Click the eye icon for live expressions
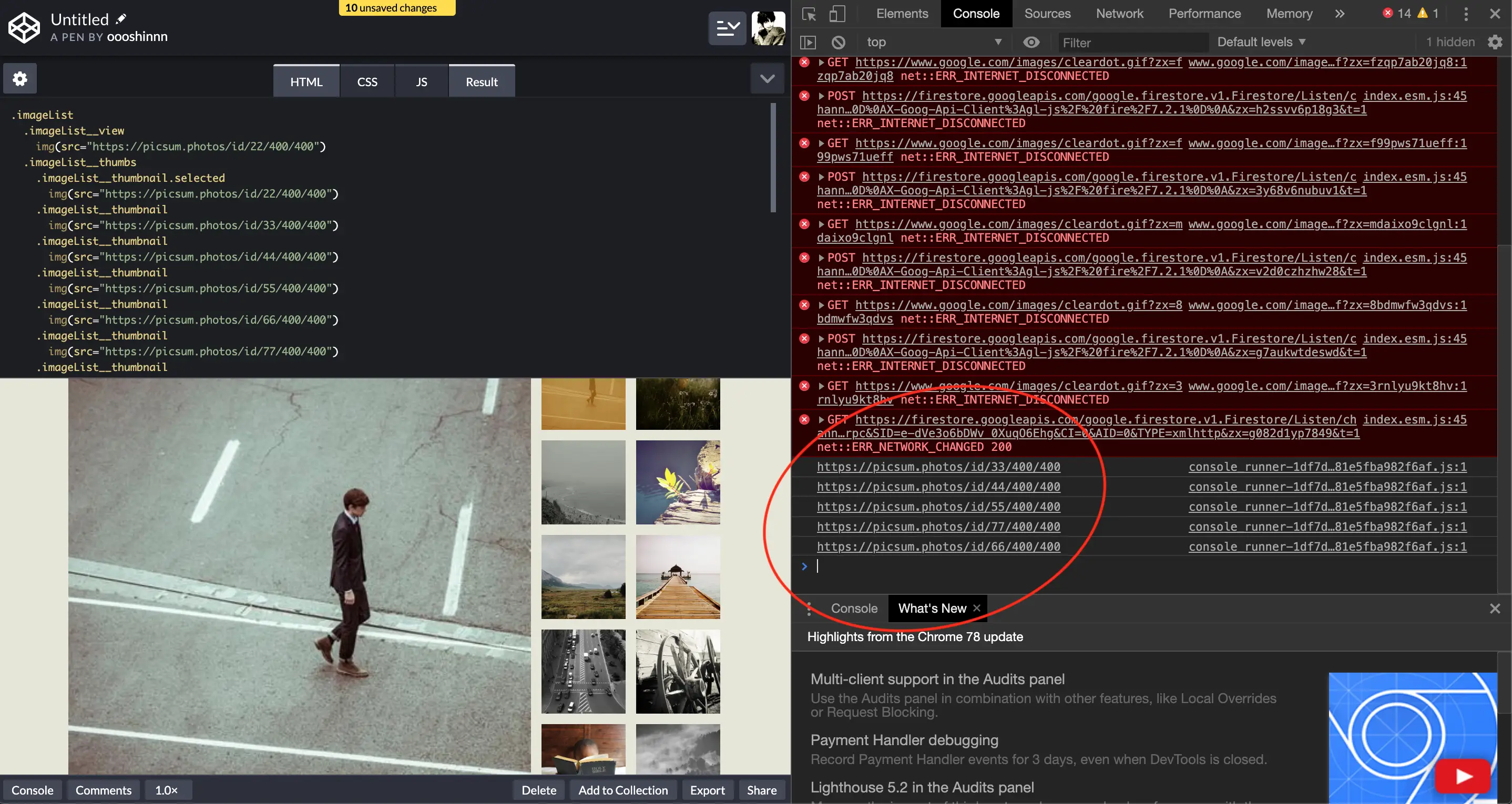This screenshot has height=804, width=1512. 1031,42
